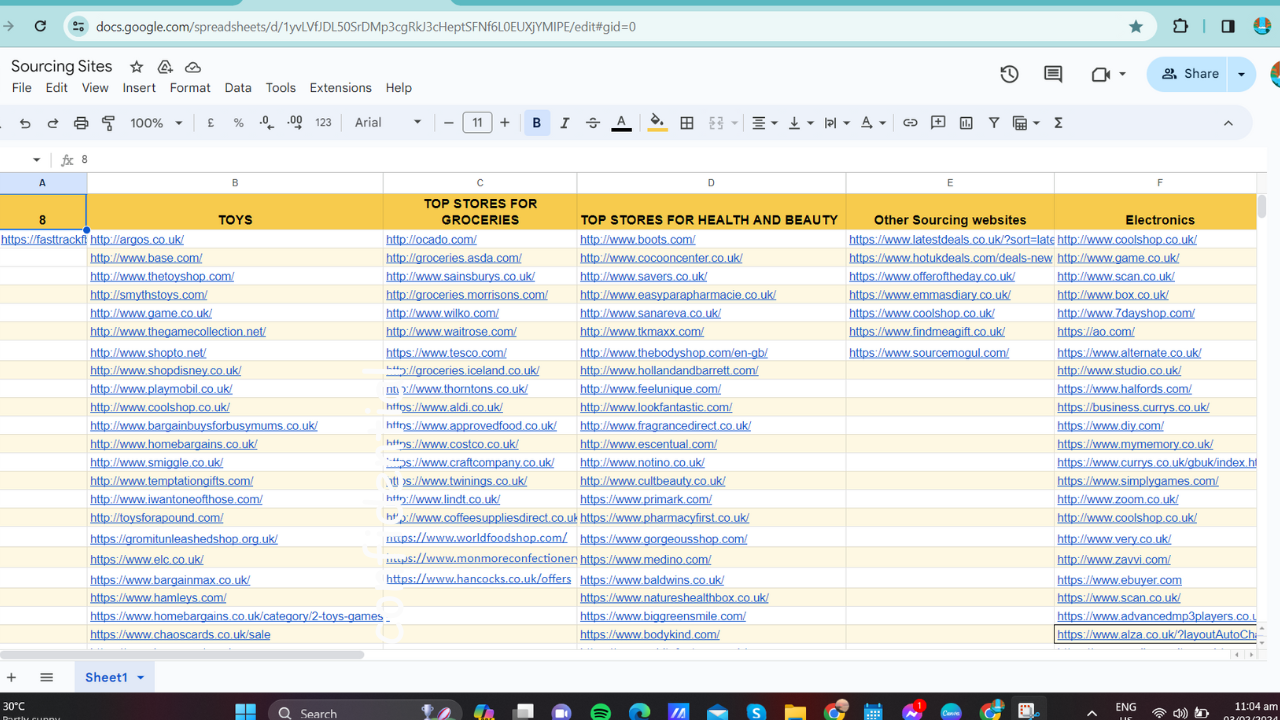1280x720 pixels.
Task: Open the borders tool
Action: coord(687,123)
